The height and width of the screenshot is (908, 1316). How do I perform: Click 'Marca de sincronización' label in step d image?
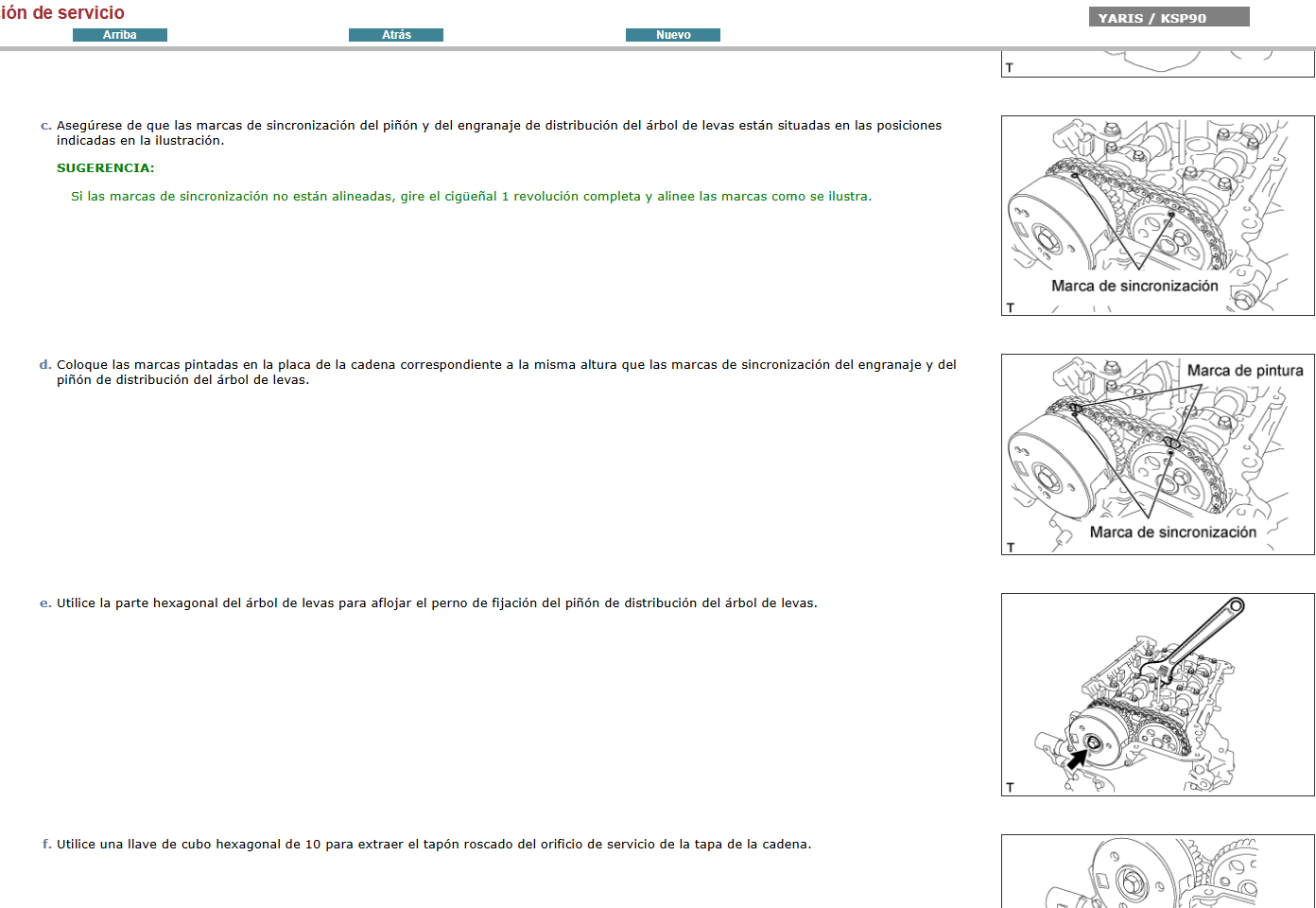(x=1172, y=533)
